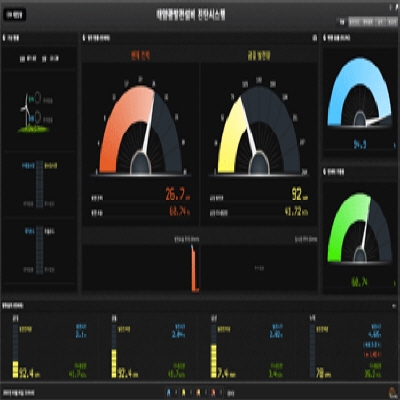400x400 pixels.
Task: Select the first highlighted tab in the top-right tab row
Action: pyautogui.click(x=342, y=22)
